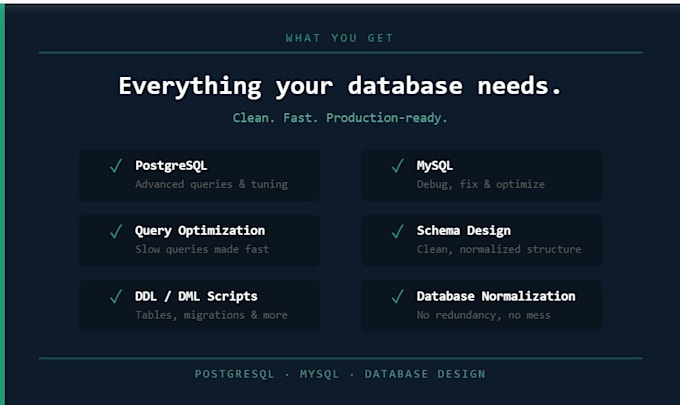The image size is (680, 405).
Task: Click 'Slow queries made fast' subtitle
Action: [202, 249]
